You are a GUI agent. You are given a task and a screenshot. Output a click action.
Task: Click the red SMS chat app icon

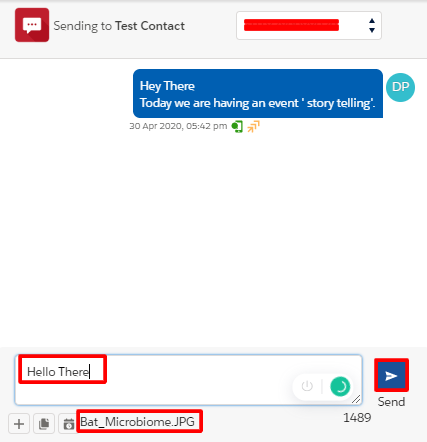[x=32, y=25]
